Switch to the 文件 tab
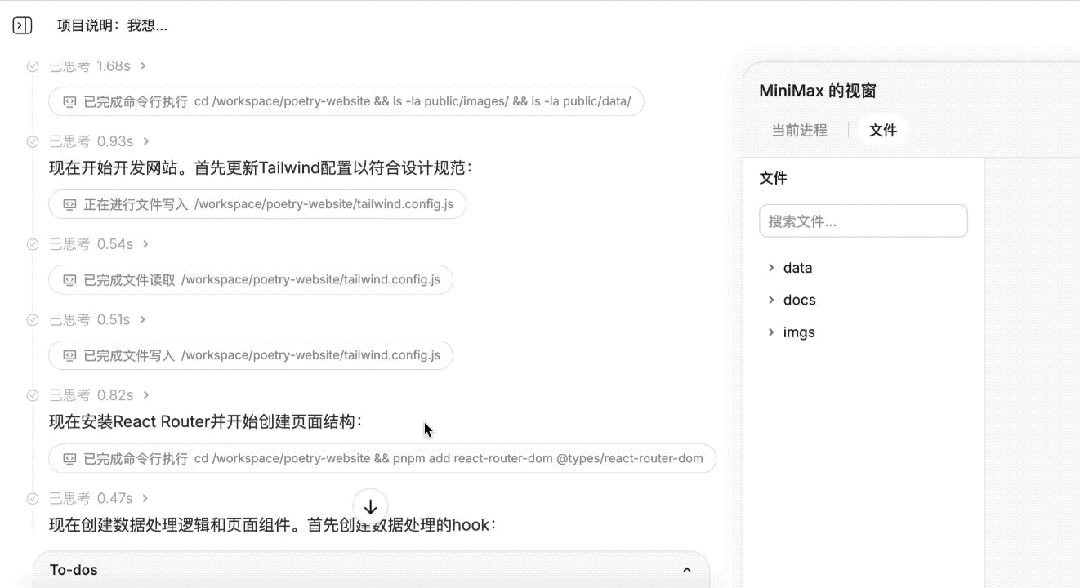The image size is (1080, 588). (882, 129)
